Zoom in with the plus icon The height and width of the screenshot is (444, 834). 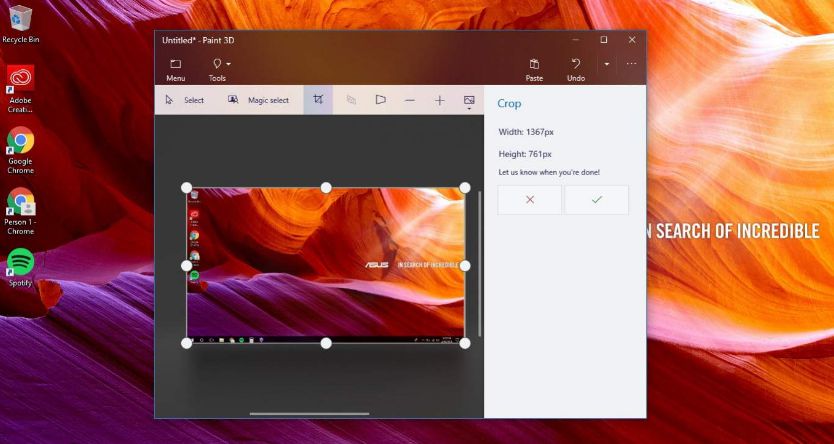pyautogui.click(x=439, y=100)
